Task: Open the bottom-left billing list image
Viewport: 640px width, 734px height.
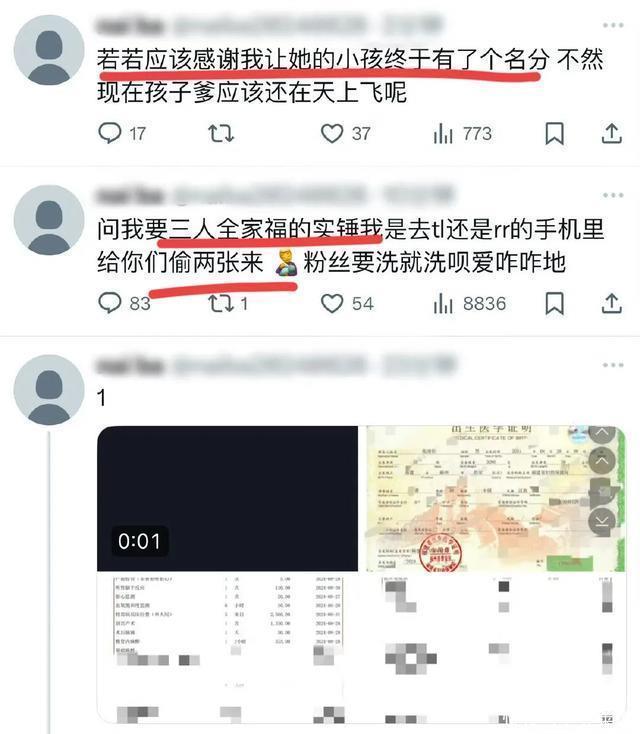Action: (221, 650)
